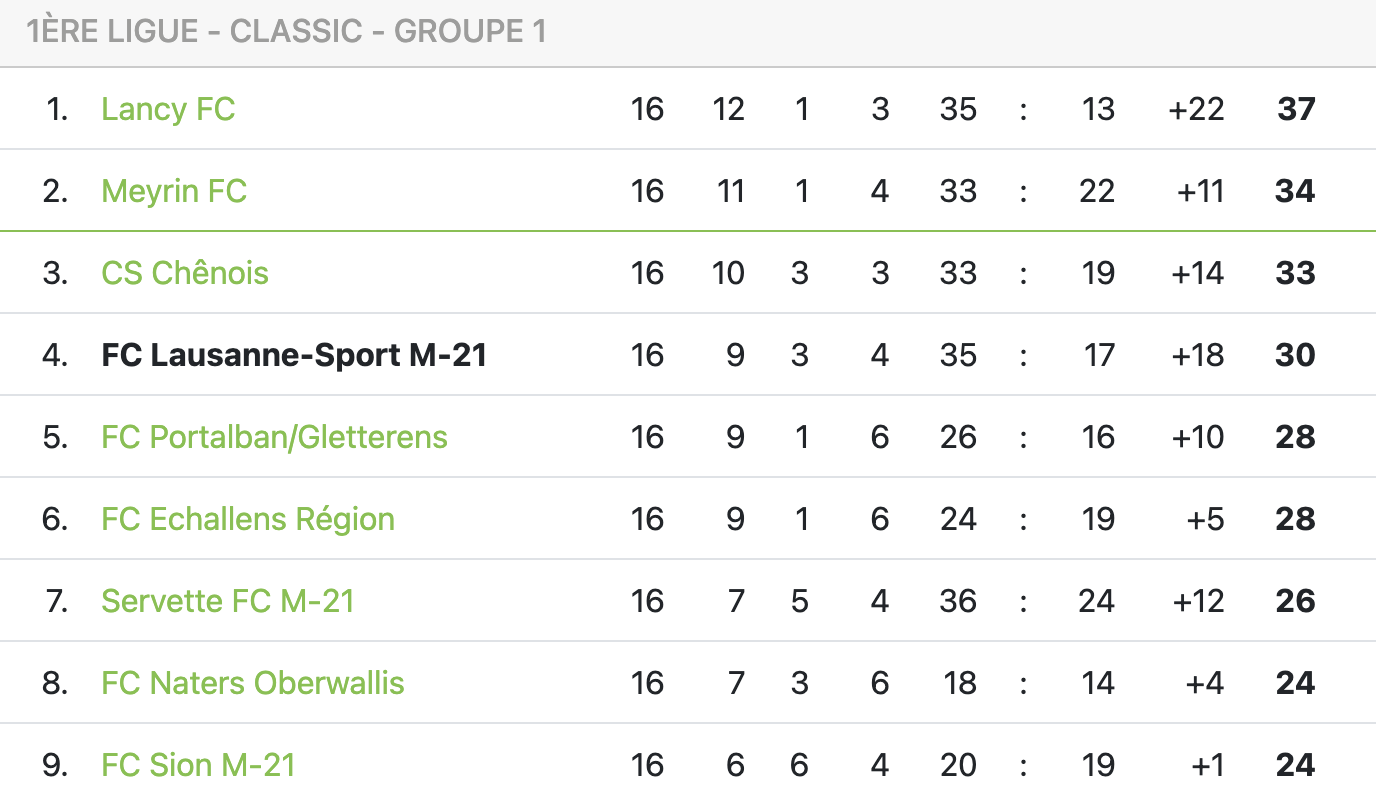The height and width of the screenshot is (802, 1376).
Task: Click the 1ère Ligue Classic Groupe 1 header
Action: coord(286,32)
